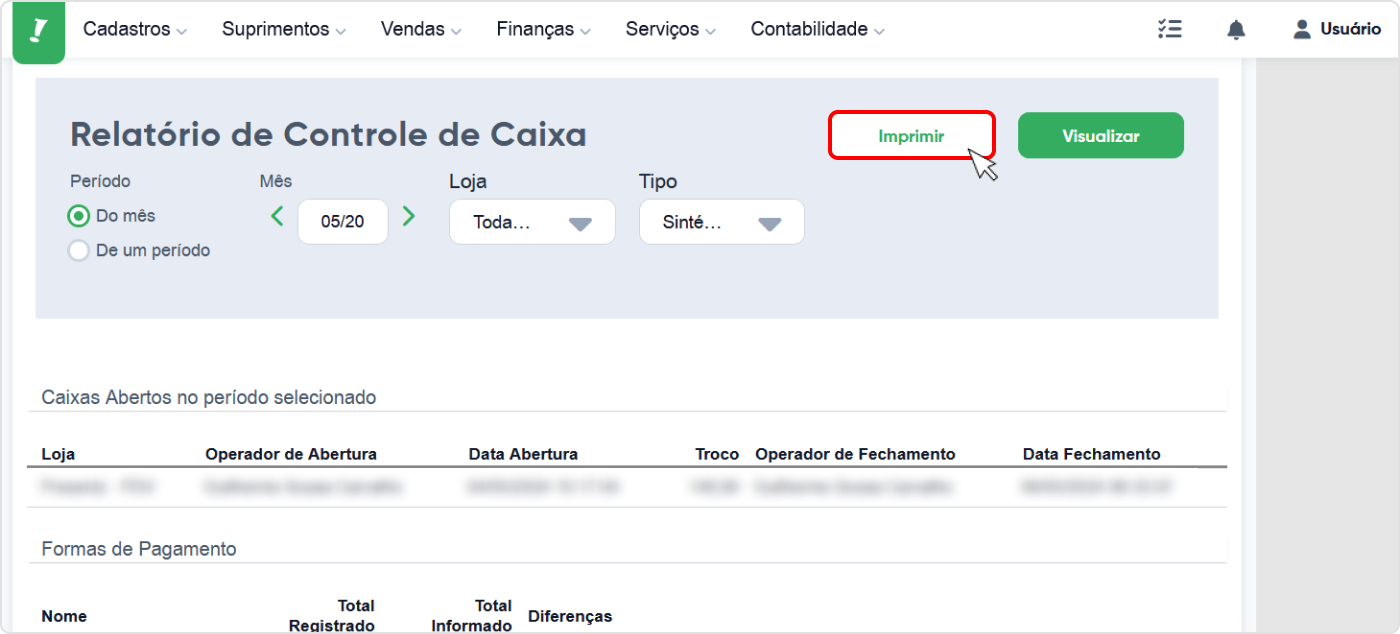
Task: Click the "Diferenças" column header
Action: point(570,616)
